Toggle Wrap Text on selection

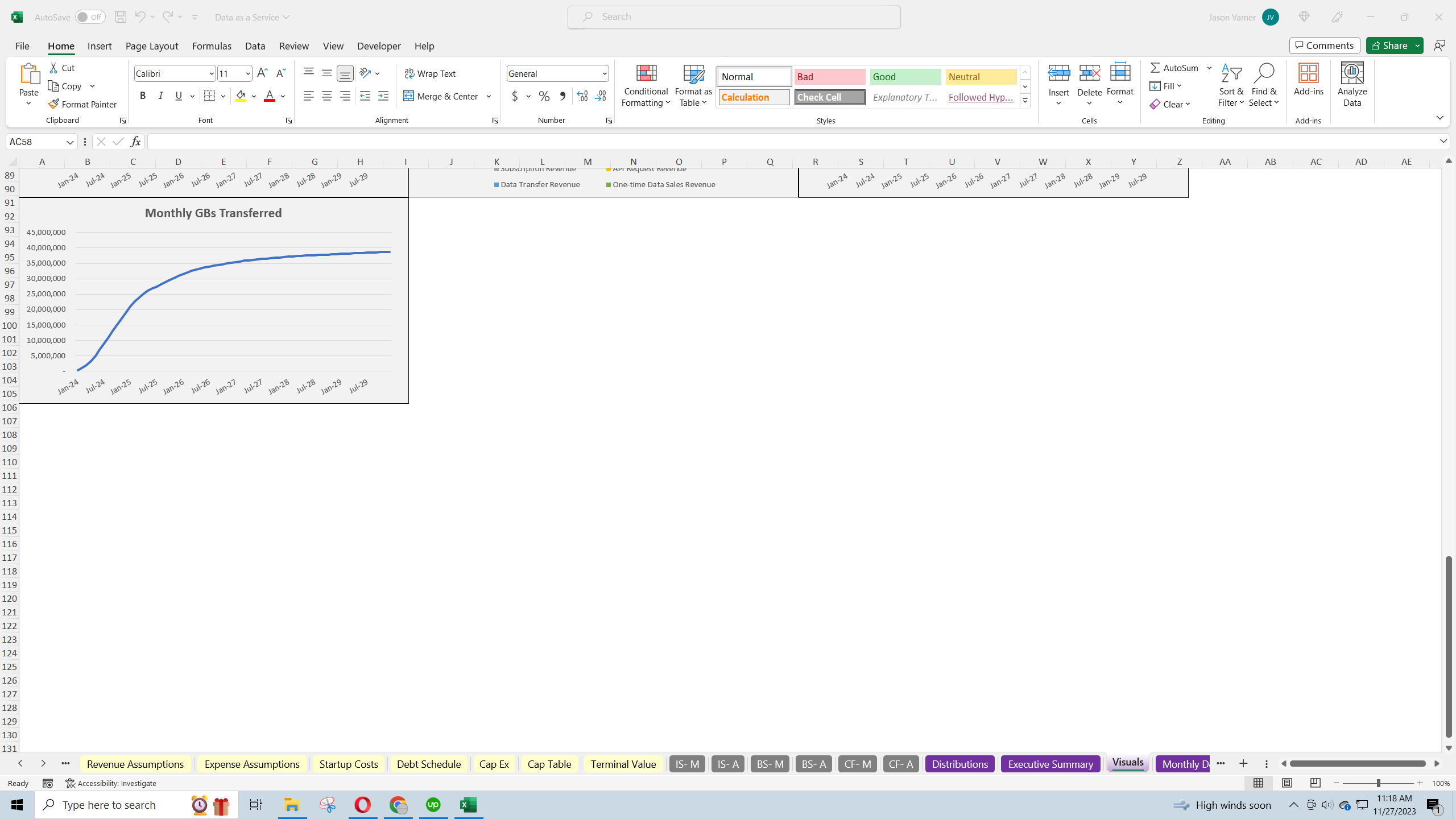click(431, 73)
